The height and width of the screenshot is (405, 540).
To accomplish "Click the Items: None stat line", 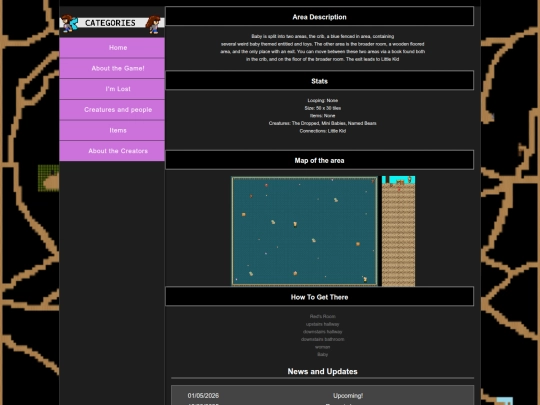I will coord(322,116).
